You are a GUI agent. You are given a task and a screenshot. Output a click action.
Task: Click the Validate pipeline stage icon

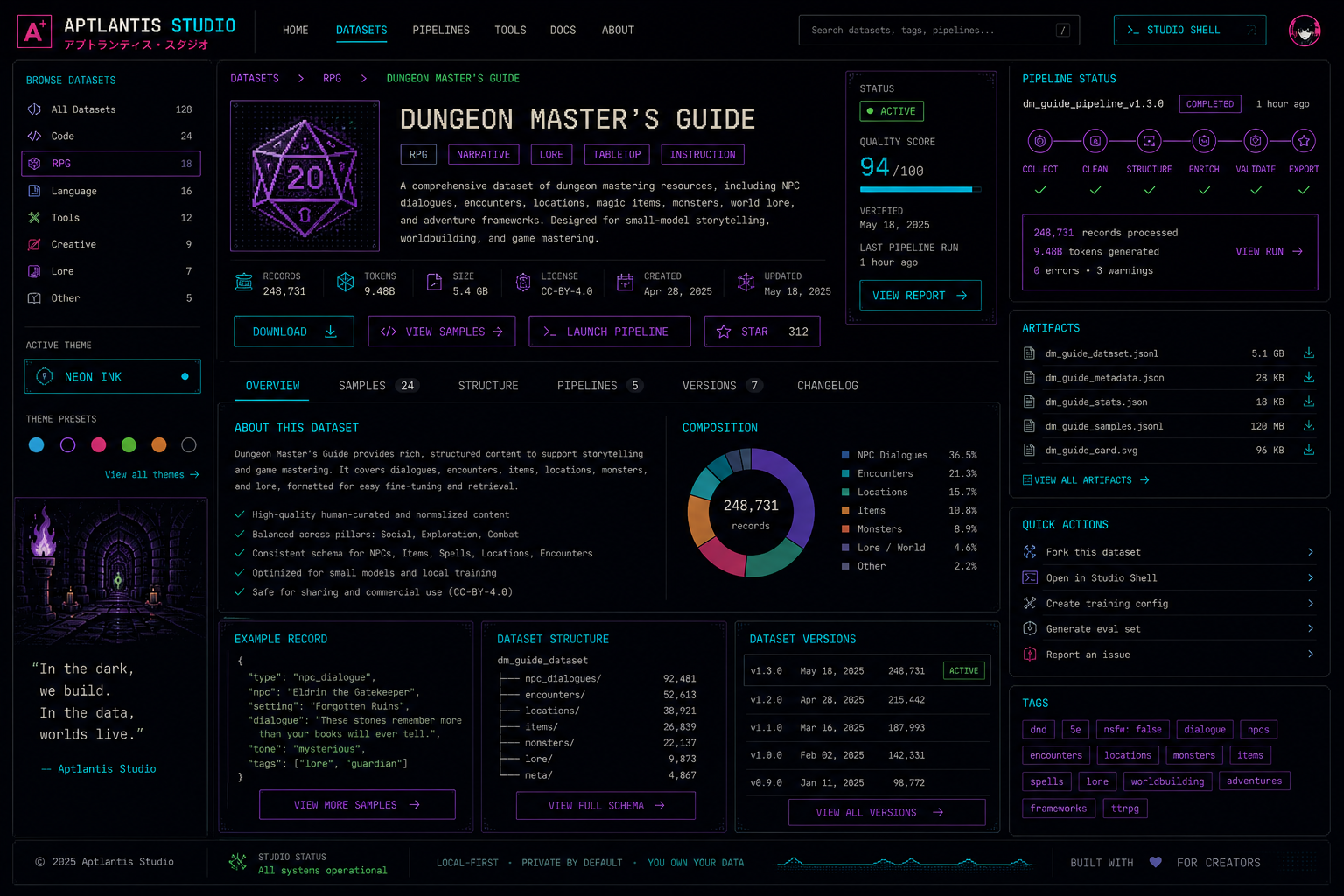click(1256, 141)
